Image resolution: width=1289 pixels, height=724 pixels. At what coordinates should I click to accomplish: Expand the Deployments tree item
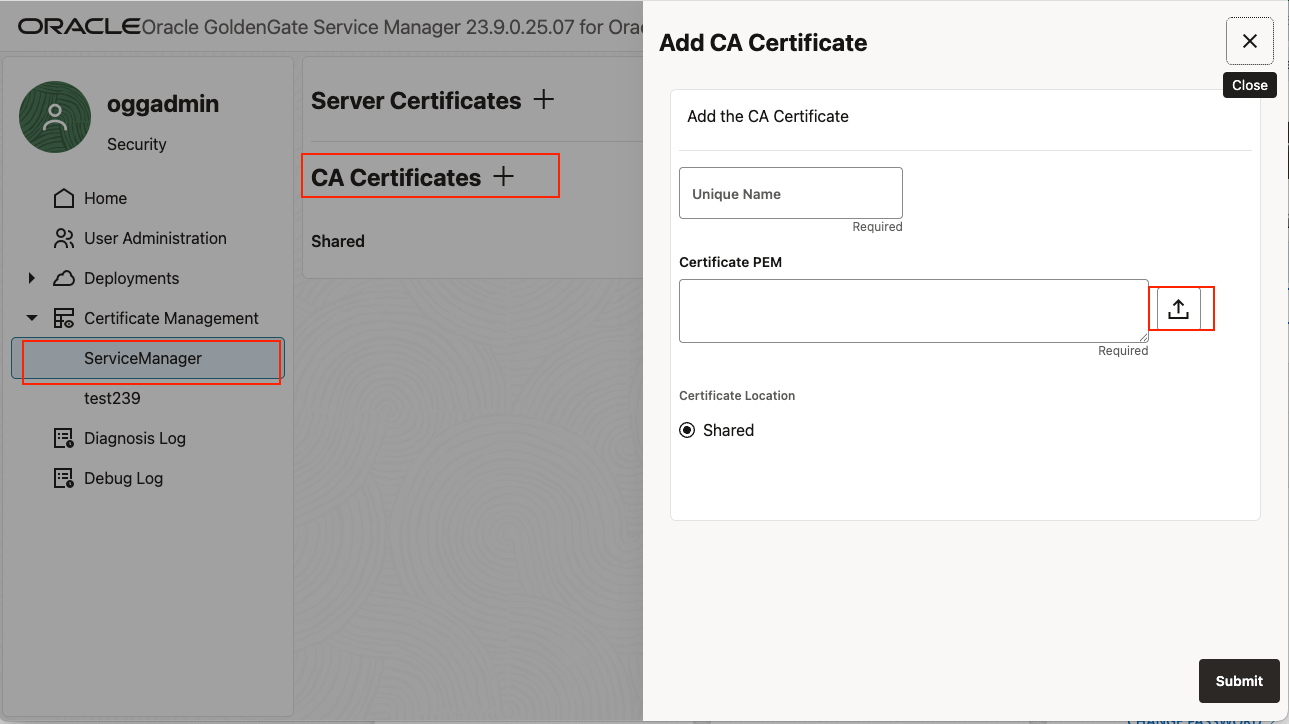[x=31, y=278]
